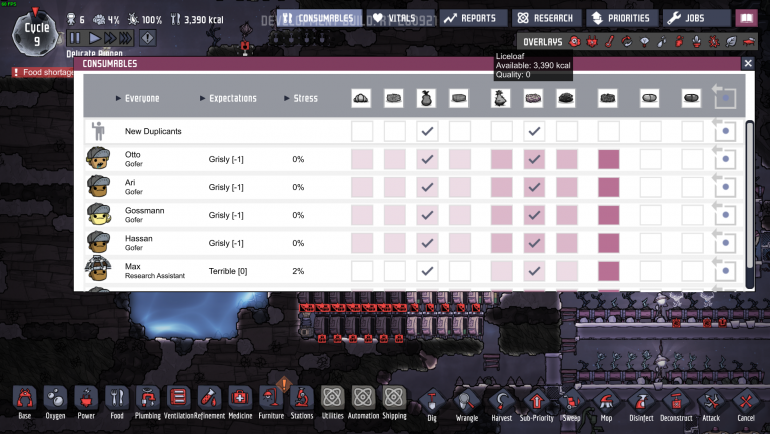The width and height of the screenshot is (770, 434).
Task: Open the Food build menu
Action: (x=117, y=403)
